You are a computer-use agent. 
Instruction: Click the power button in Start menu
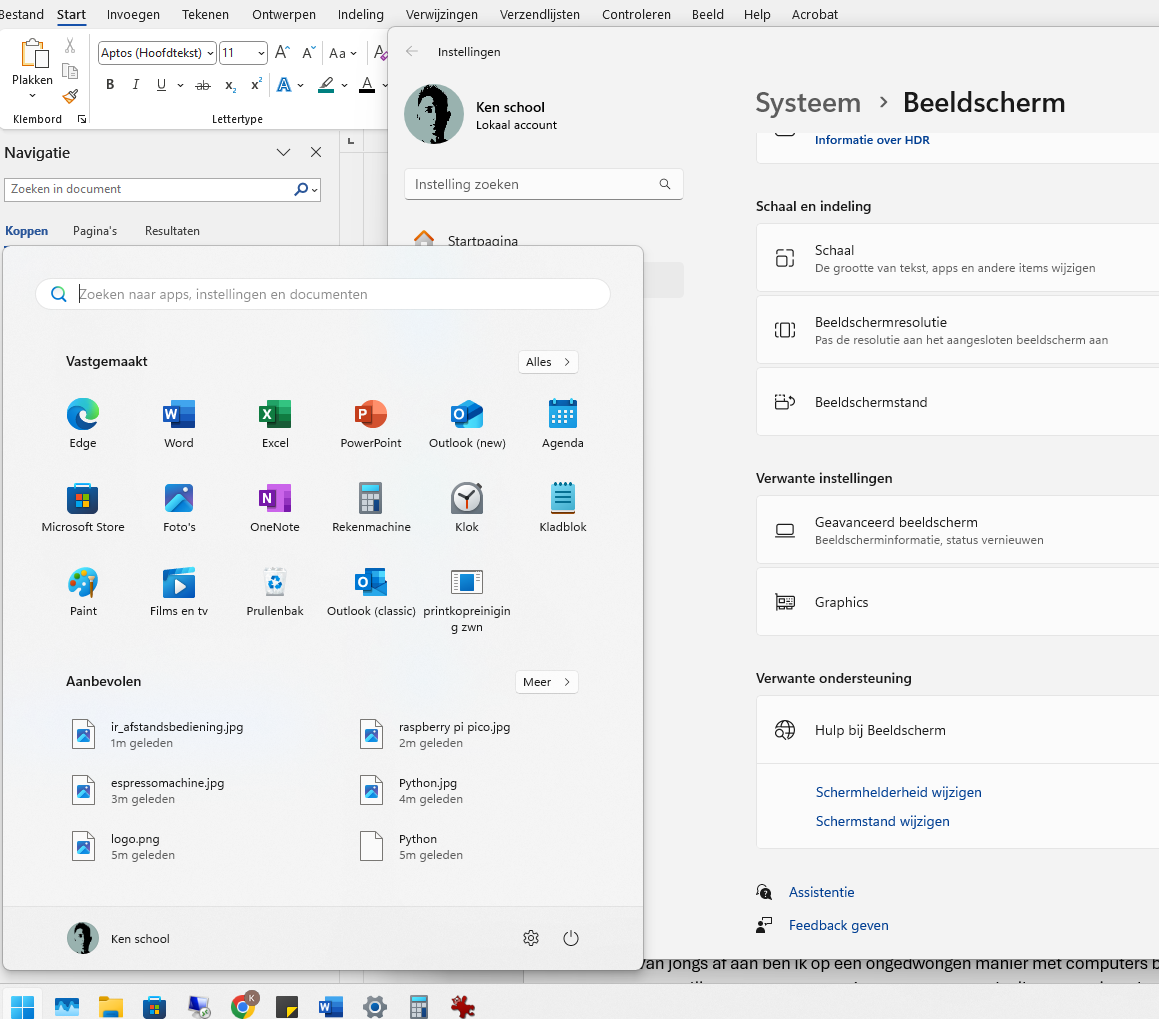[x=571, y=938]
